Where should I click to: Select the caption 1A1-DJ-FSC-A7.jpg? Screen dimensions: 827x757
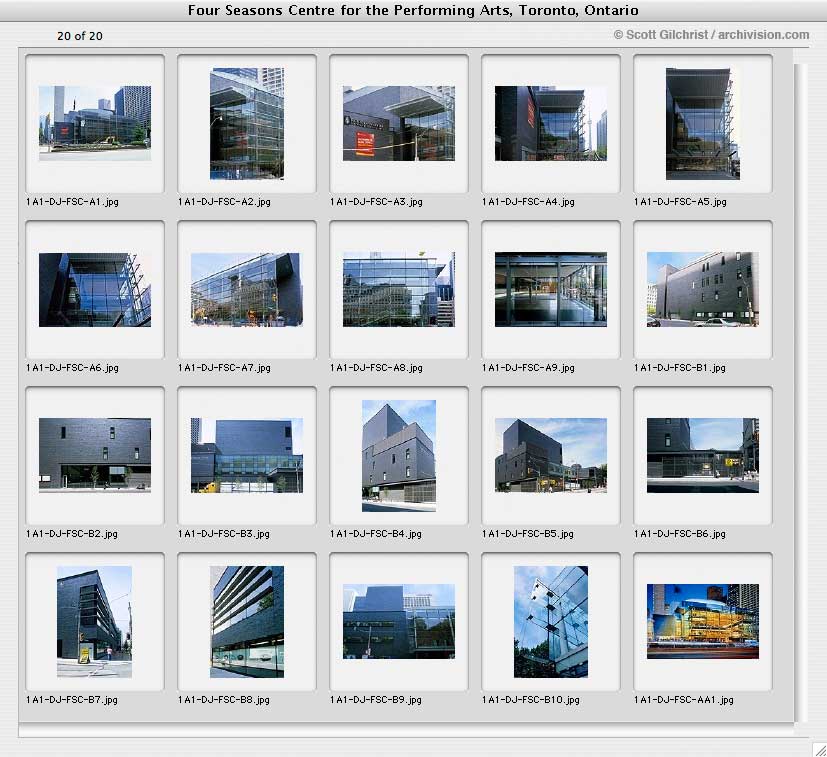(224, 368)
